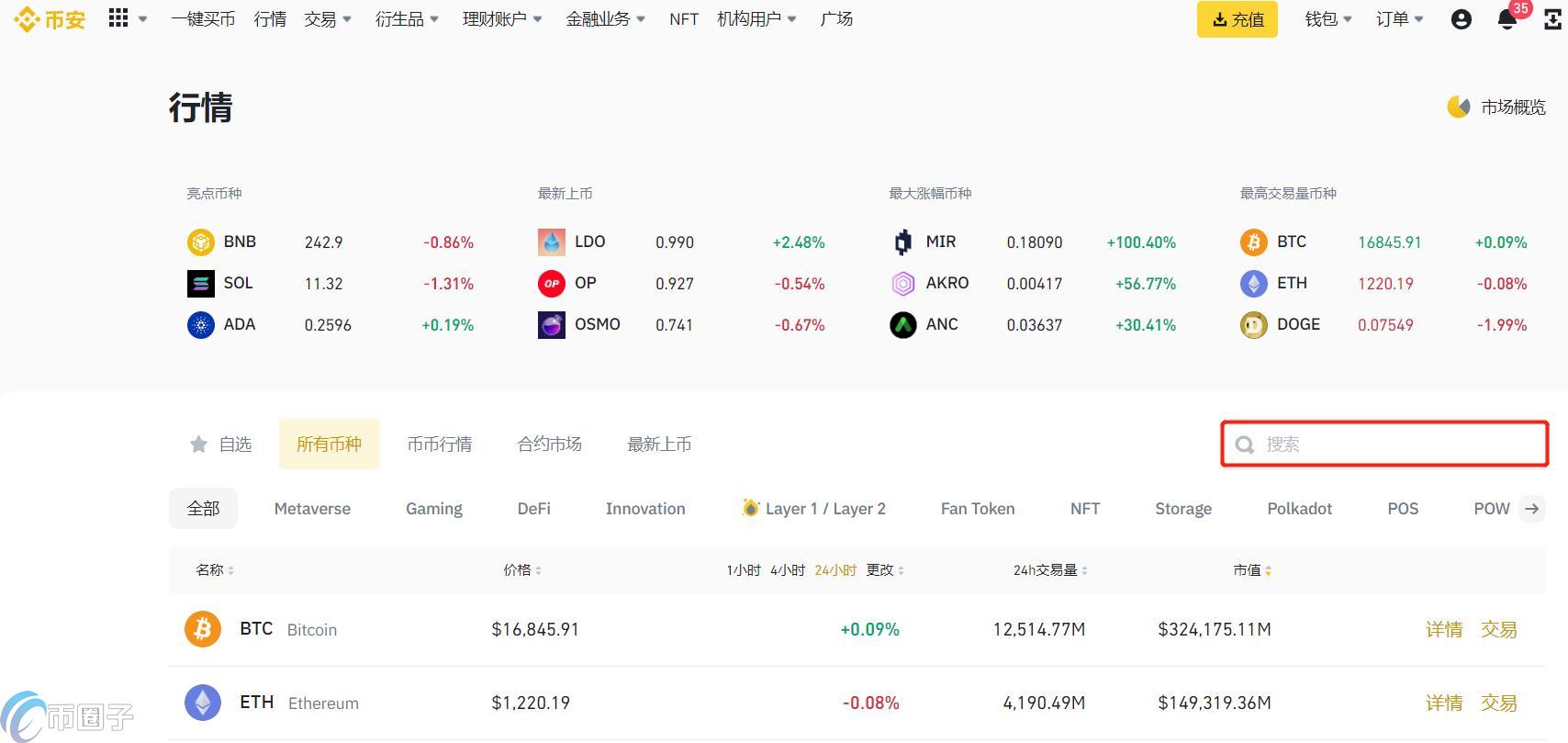This screenshot has width=1568, height=743.
Task: Select the 1小时 change interval
Action: click(744, 570)
